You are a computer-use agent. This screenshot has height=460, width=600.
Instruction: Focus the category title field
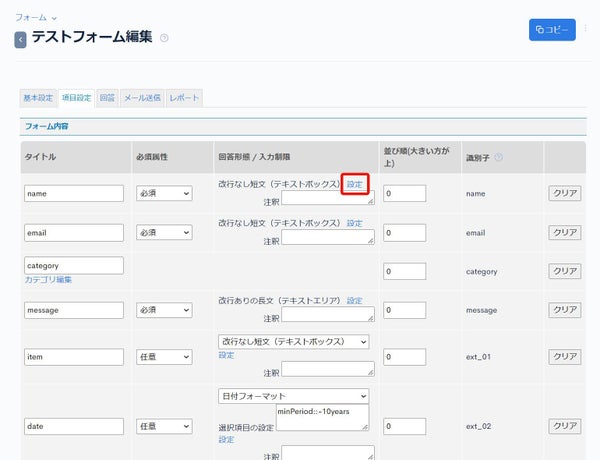[x=74, y=265]
